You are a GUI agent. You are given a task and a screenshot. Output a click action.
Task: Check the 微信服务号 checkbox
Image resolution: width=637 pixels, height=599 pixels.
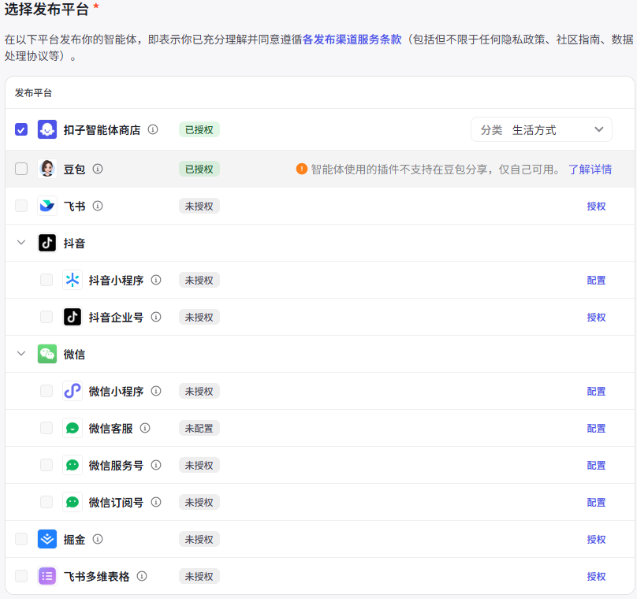pos(46,465)
